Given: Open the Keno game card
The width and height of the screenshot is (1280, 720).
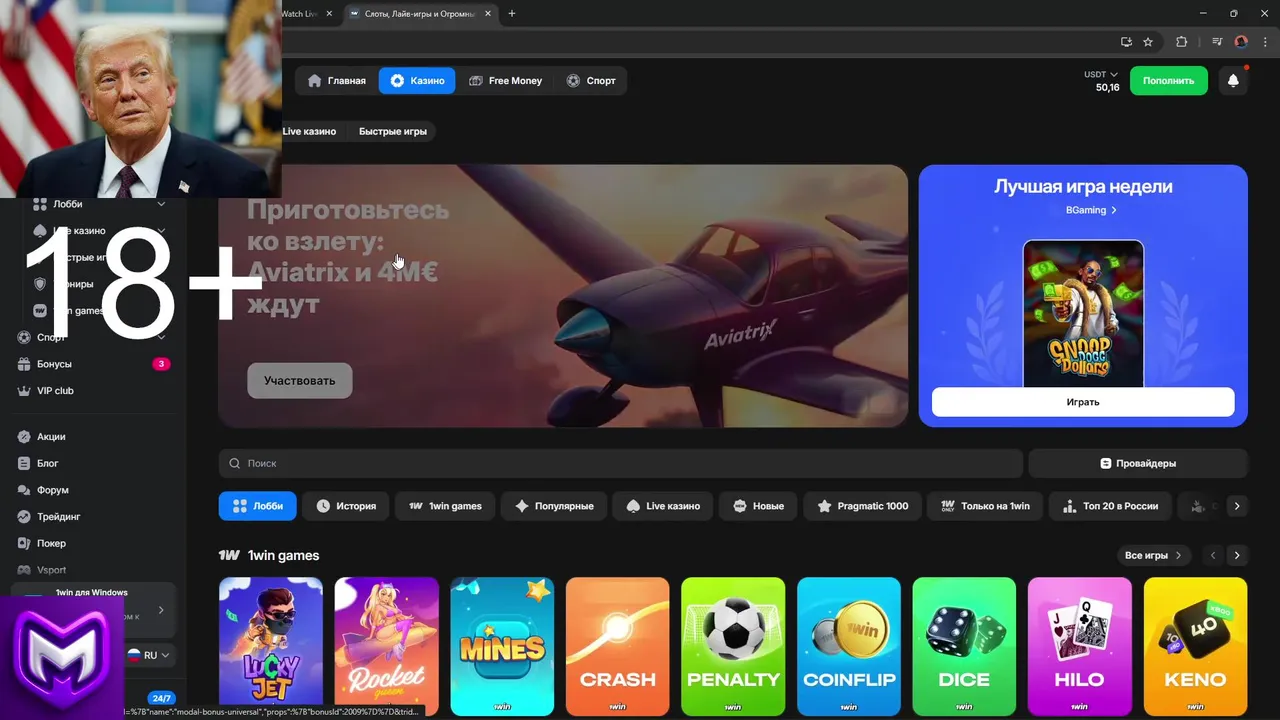Looking at the screenshot, I should click(x=1196, y=645).
